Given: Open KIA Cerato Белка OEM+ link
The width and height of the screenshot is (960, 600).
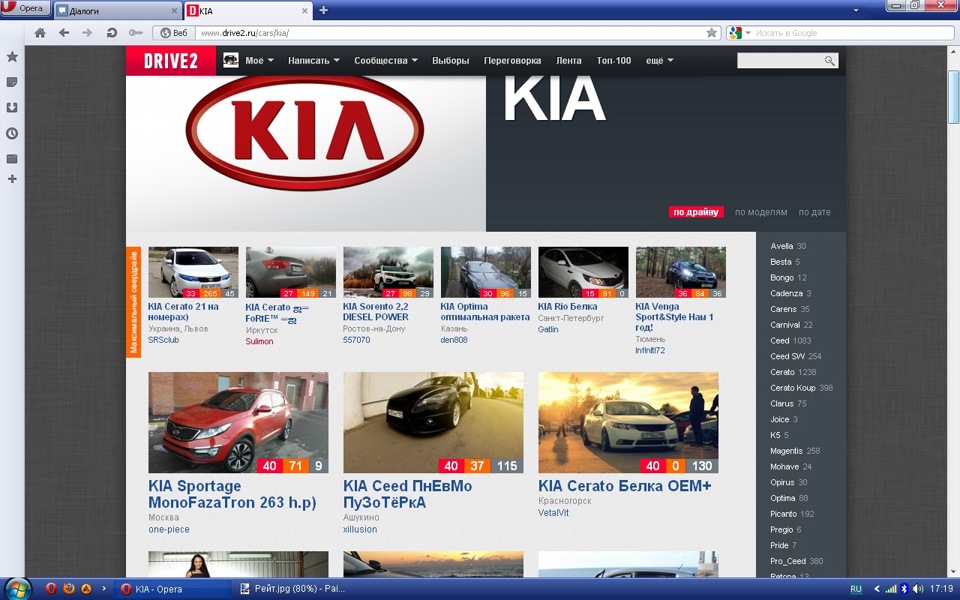Looking at the screenshot, I should pyautogui.click(x=624, y=486).
